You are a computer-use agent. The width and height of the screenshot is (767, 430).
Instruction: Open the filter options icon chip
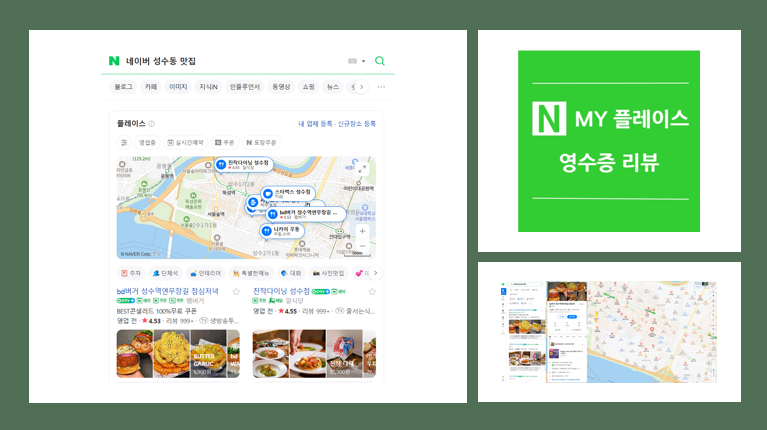click(x=124, y=142)
